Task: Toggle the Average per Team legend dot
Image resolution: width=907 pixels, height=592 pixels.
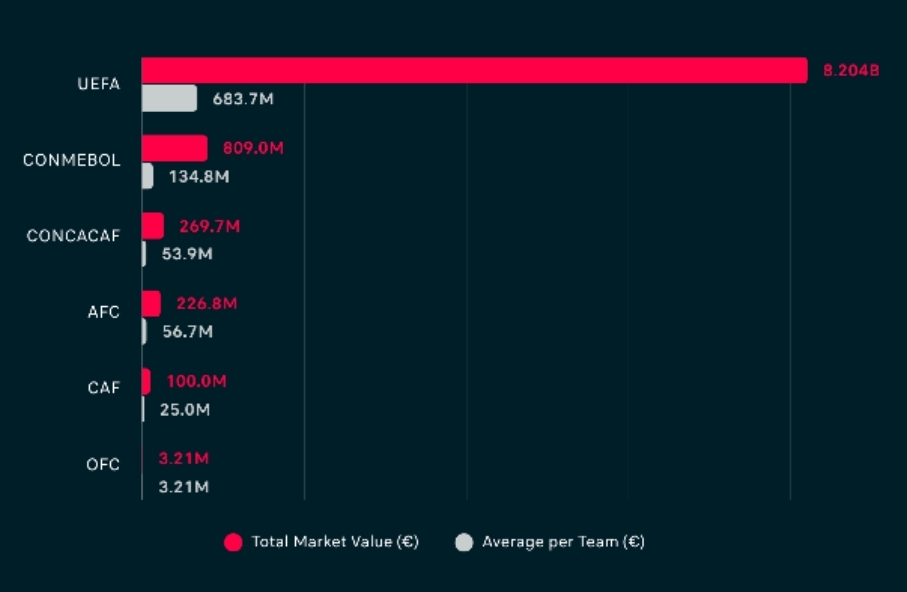Action: click(464, 542)
